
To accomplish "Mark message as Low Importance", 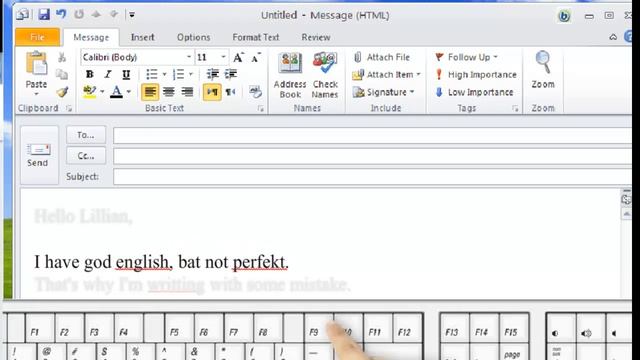I will (474, 92).
